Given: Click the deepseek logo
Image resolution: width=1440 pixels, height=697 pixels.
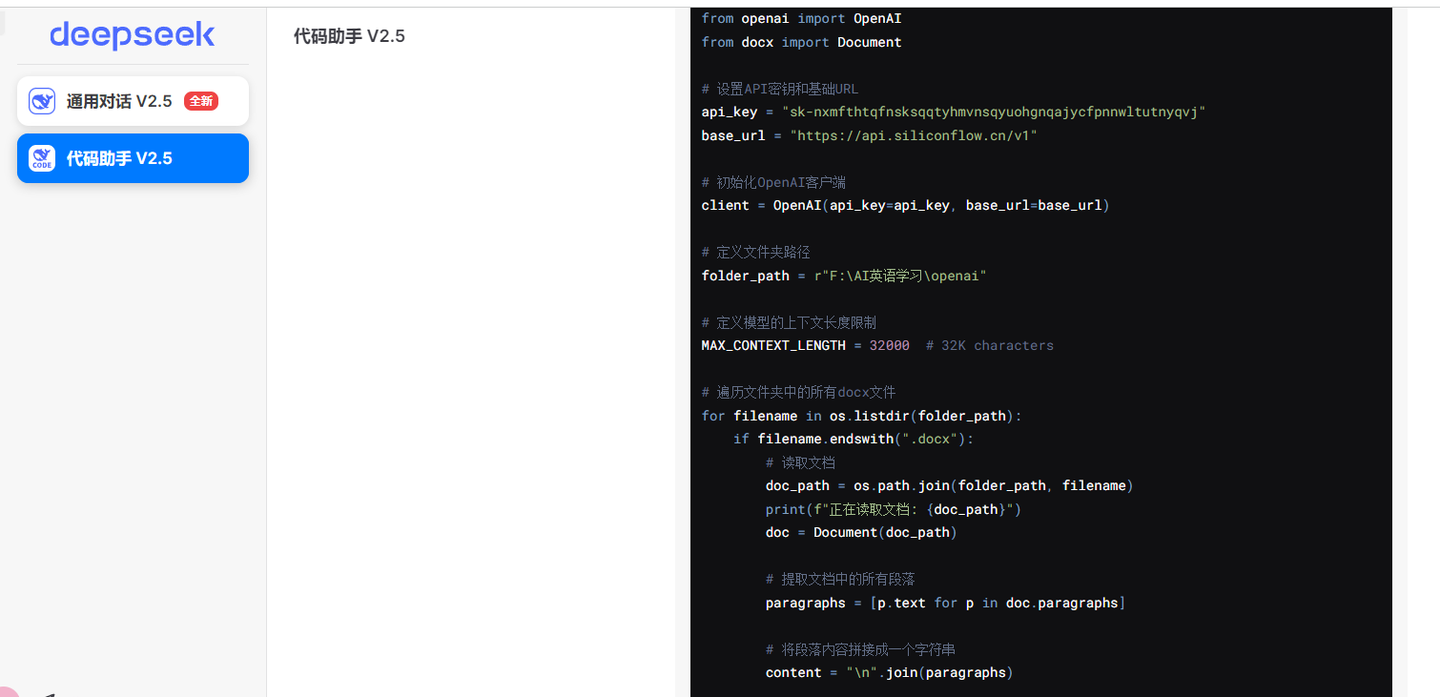Looking at the screenshot, I should 132,36.
